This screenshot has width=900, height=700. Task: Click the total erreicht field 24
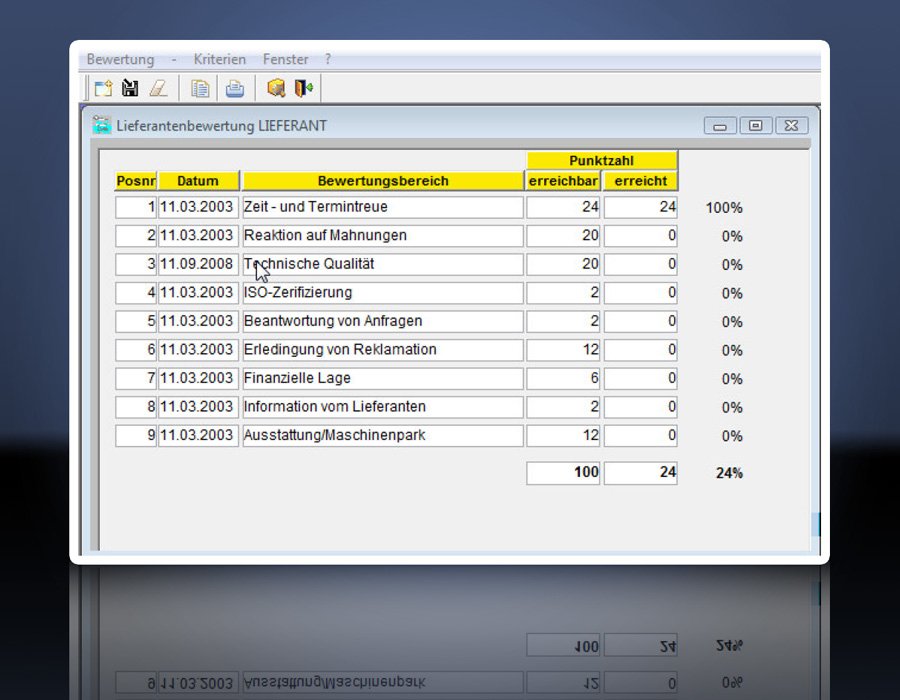pos(641,473)
